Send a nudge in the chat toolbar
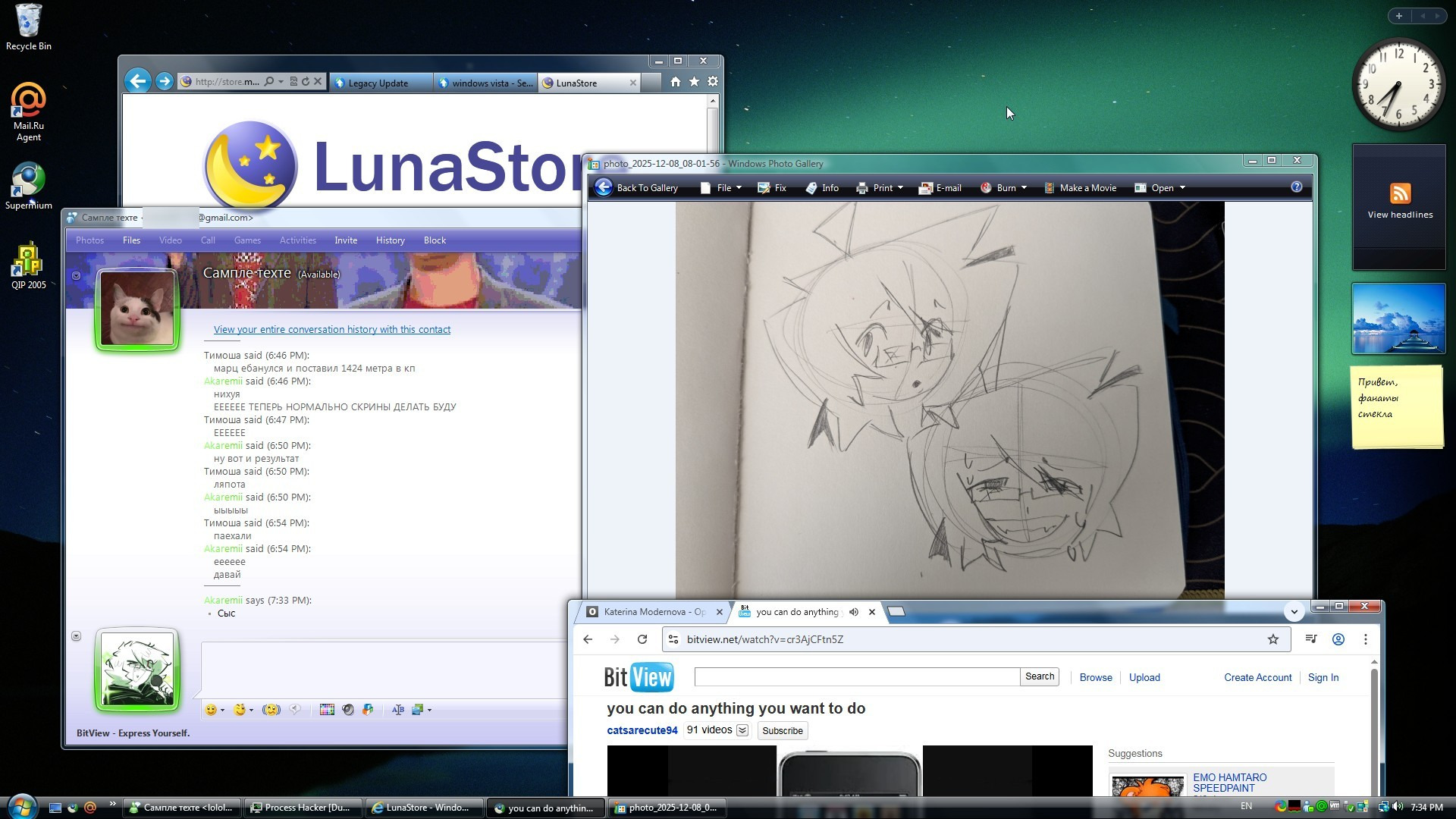Viewport: 1456px width, 819px height. click(x=271, y=710)
